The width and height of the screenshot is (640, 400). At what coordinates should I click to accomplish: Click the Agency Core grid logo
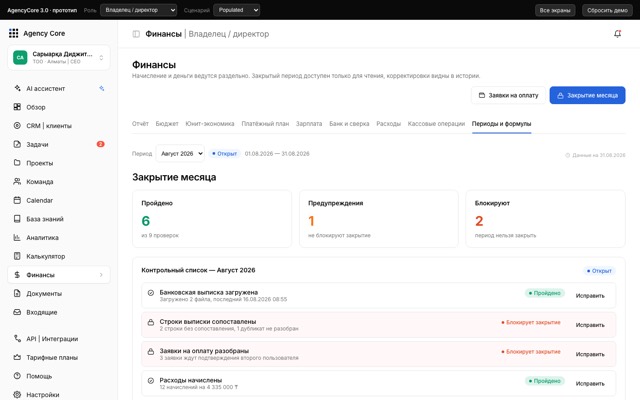(13, 33)
